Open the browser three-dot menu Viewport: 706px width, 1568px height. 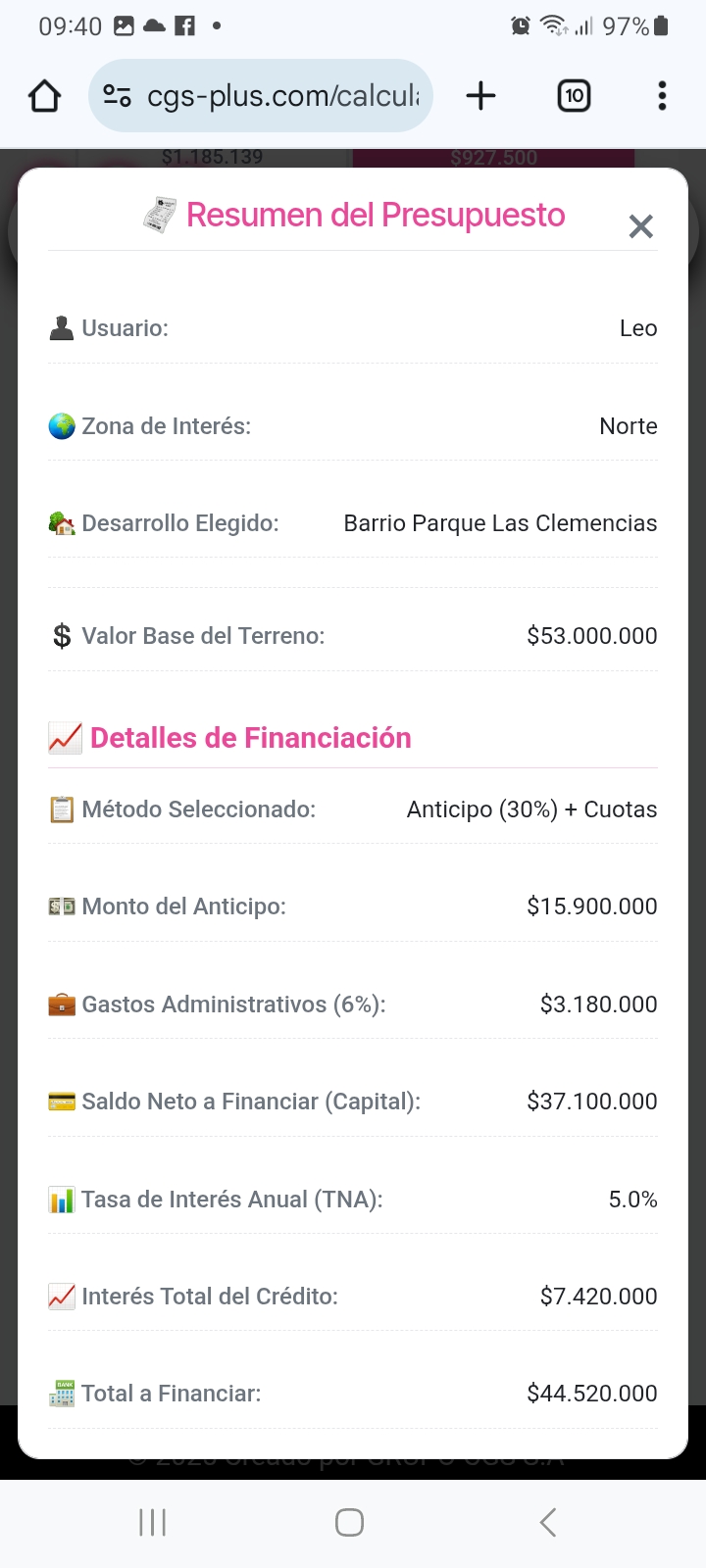click(x=662, y=96)
